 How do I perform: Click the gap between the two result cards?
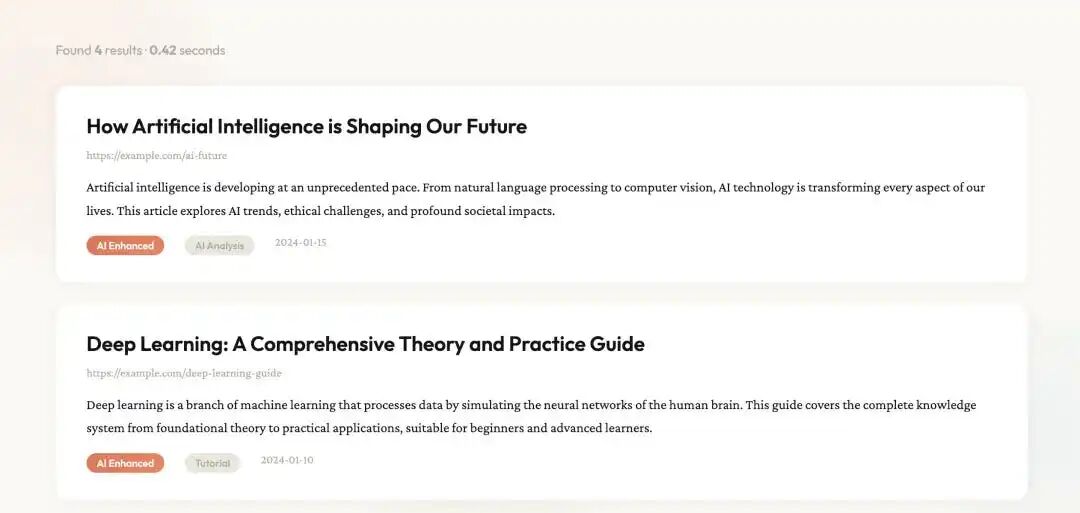[540, 294]
